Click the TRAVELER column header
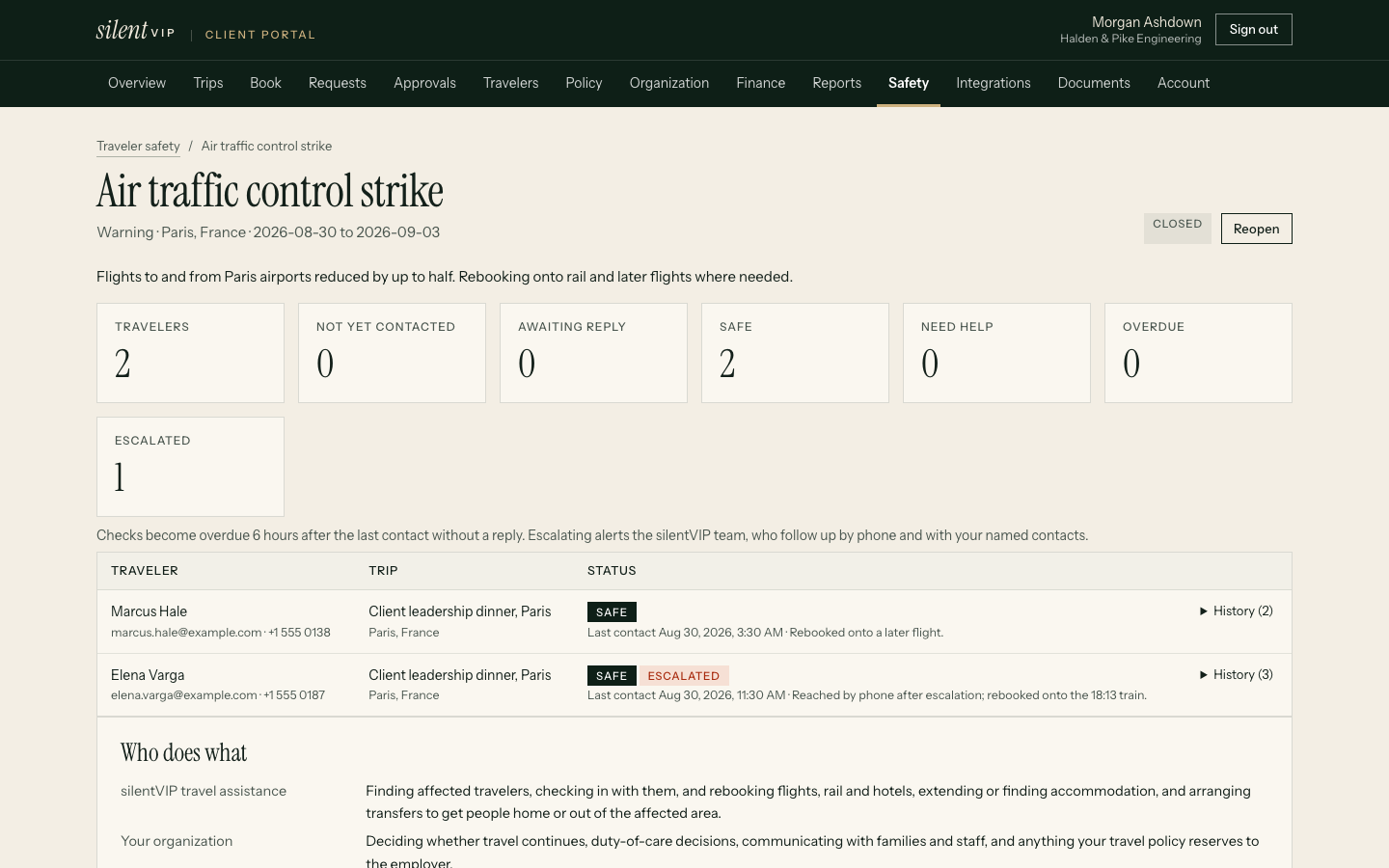 click(x=145, y=571)
